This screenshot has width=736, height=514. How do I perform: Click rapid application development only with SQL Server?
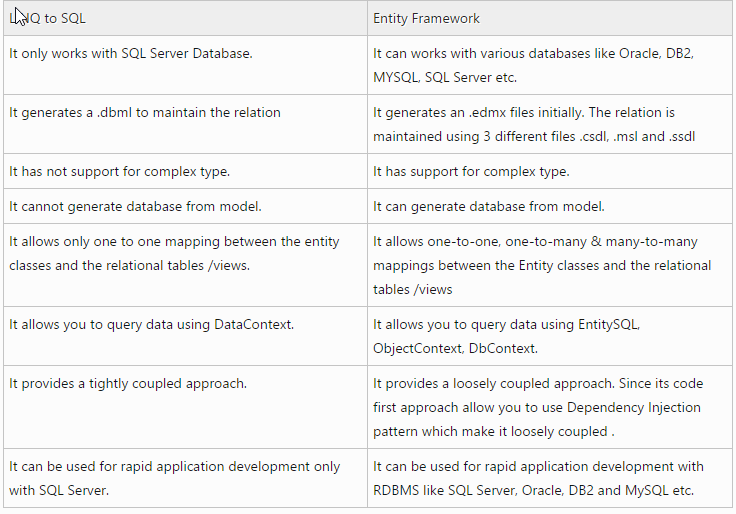(x=185, y=478)
